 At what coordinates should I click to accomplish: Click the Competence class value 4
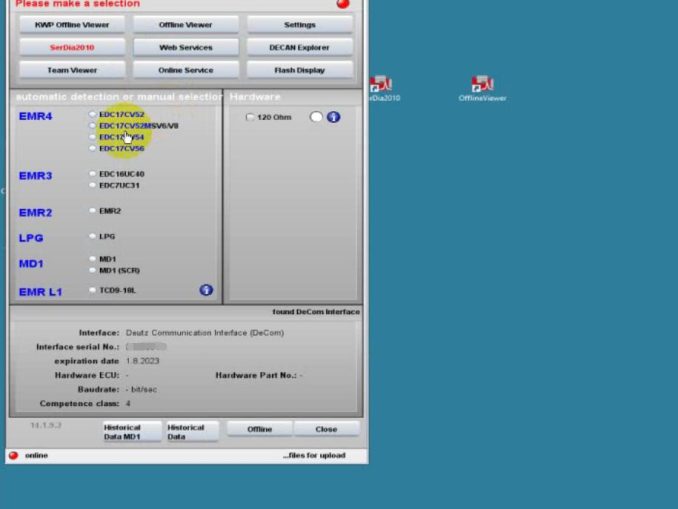pos(128,403)
